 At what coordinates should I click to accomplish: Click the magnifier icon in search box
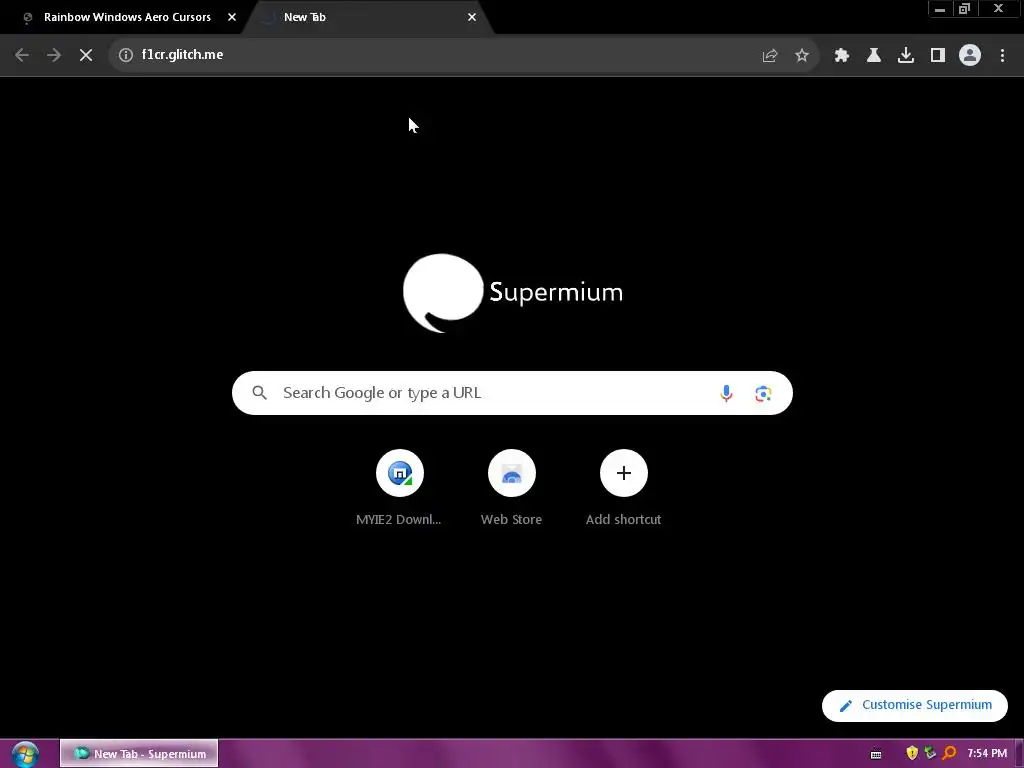coord(260,393)
